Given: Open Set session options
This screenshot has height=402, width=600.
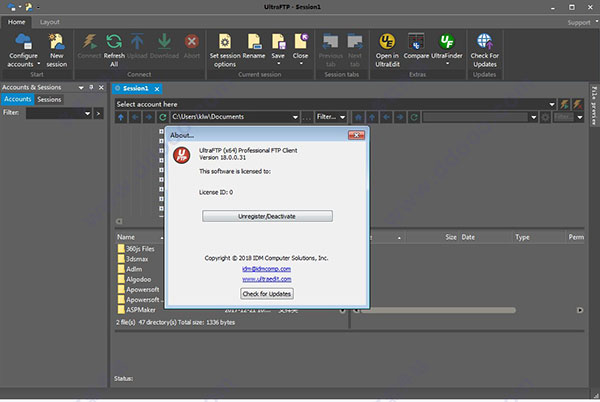Looking at the screenshot, I should [225, 50].
